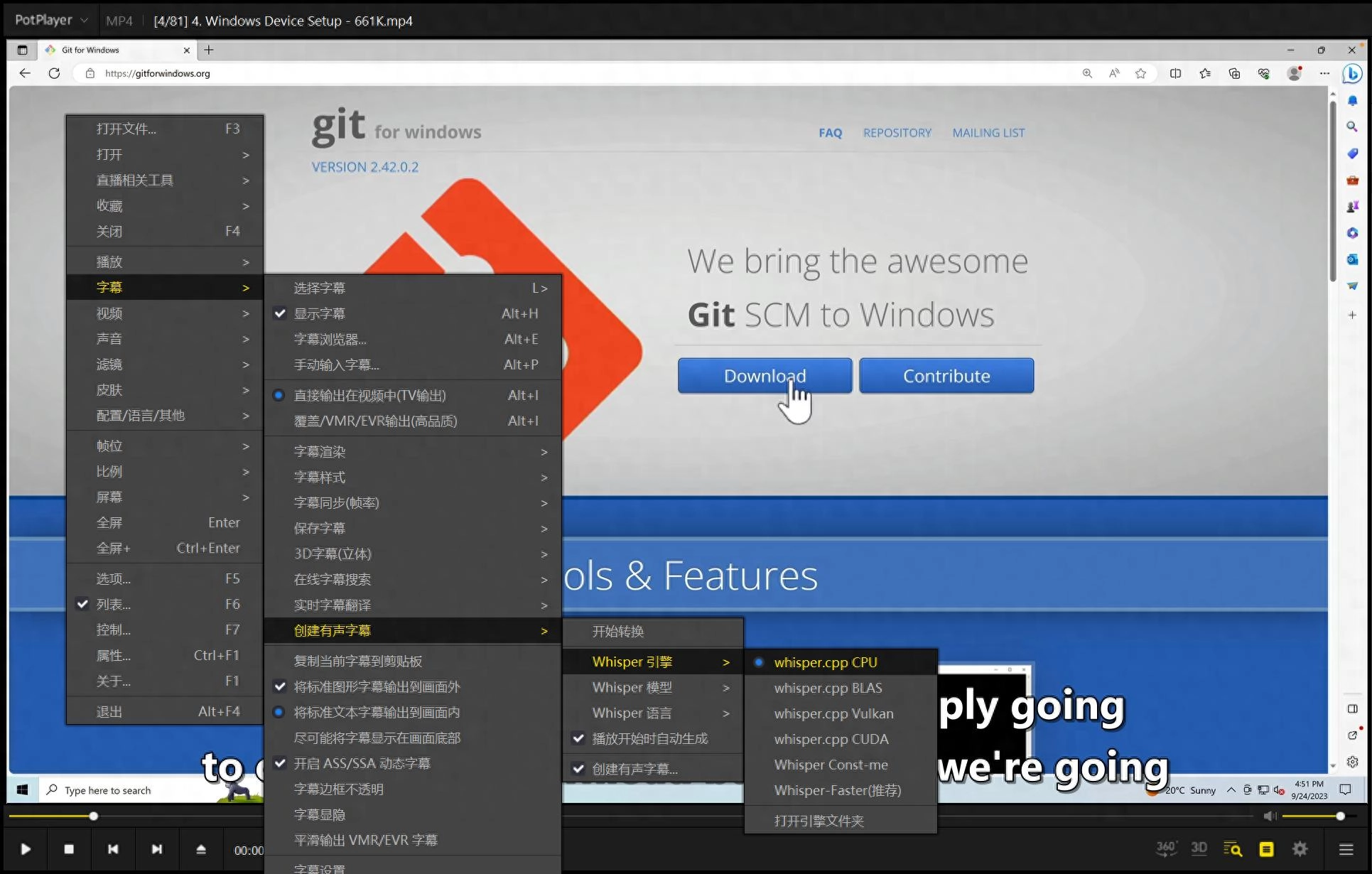Click the browser back arrow
The height and width of the screenshot is (874, 1372).
(25, 73)
